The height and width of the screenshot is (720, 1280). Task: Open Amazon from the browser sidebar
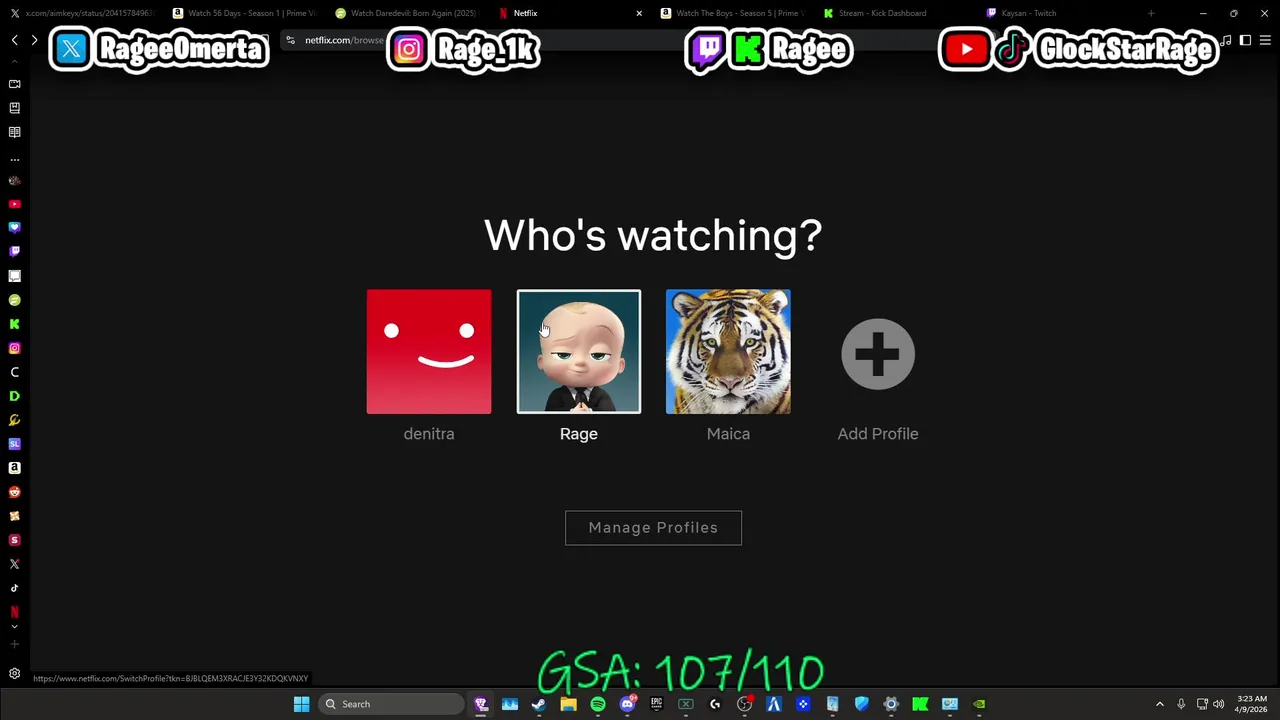pos(14,468)
